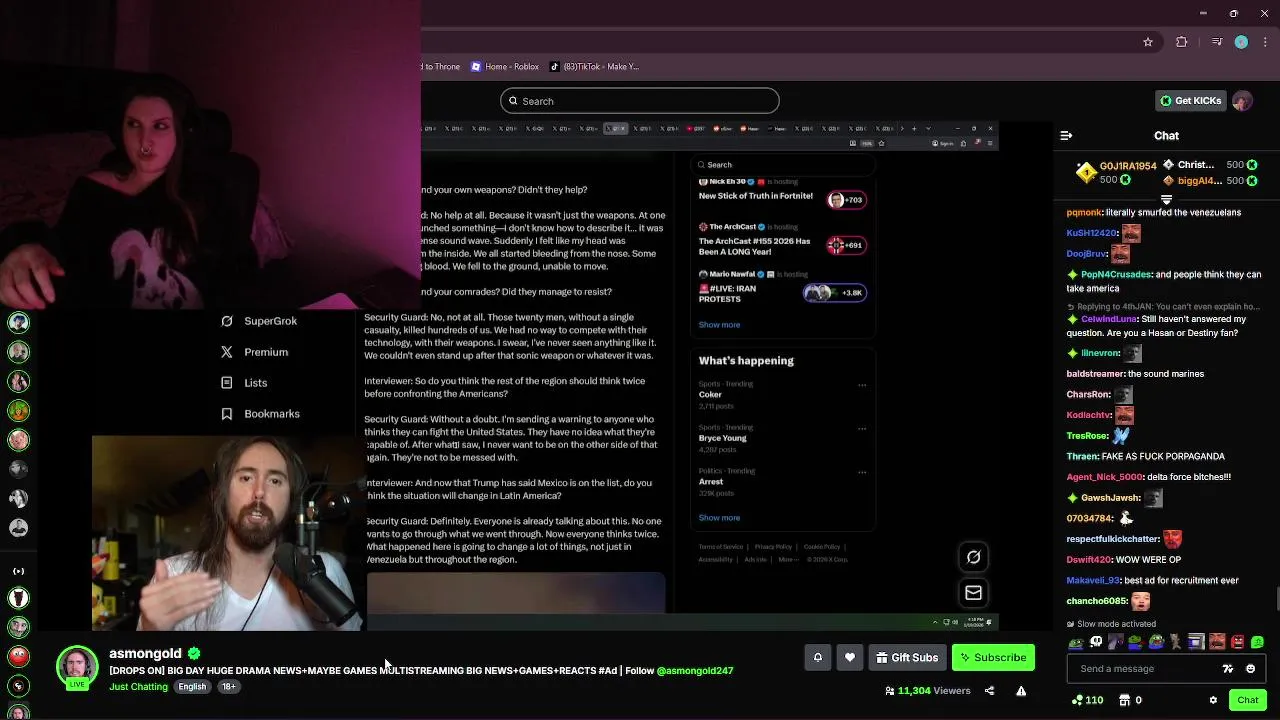Screen dimensions: 1280x720
Task: Bookmark this page with the star icon
Action: click(1148, 42)
